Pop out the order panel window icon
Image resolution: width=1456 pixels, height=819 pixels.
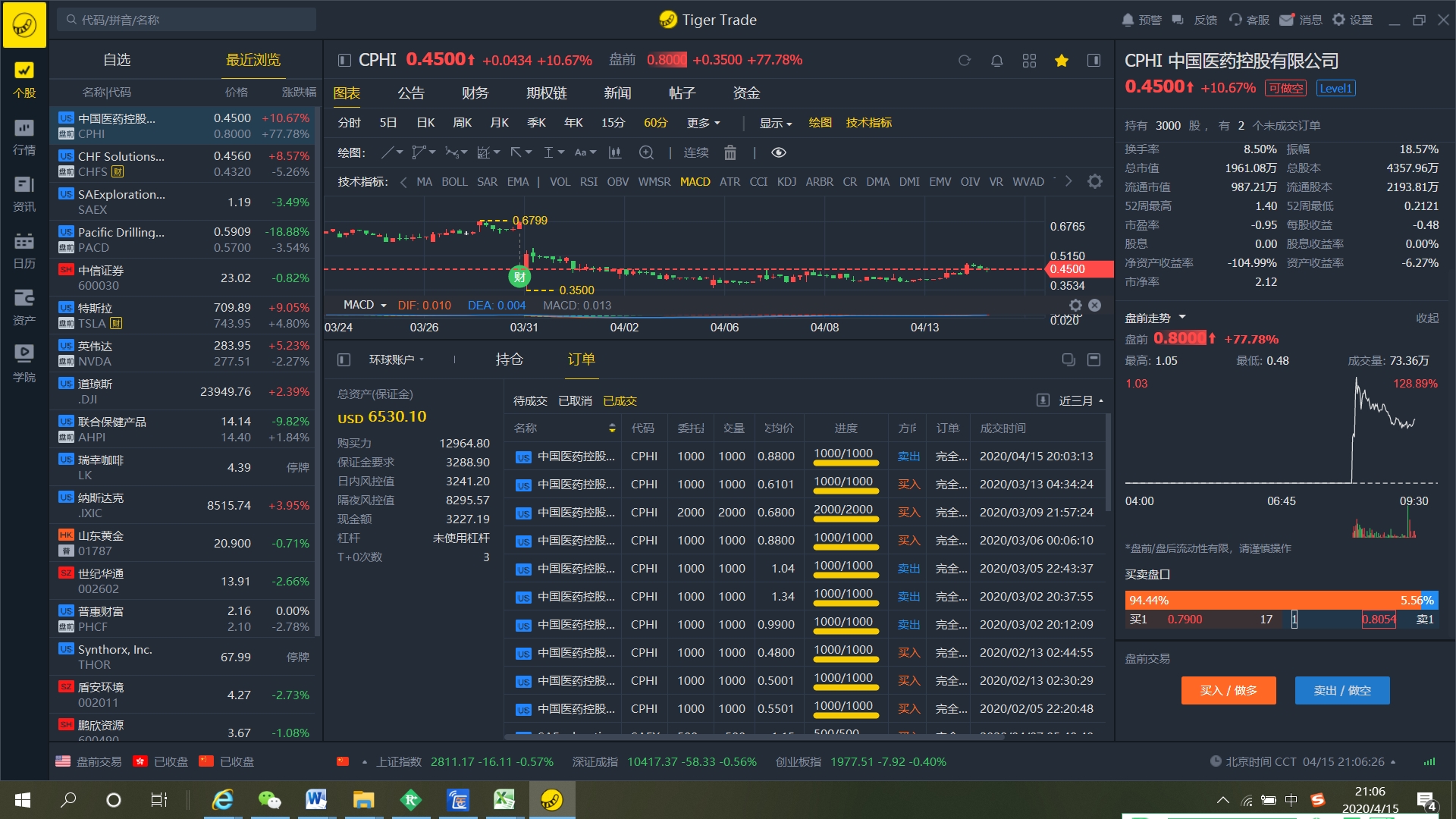click(1068, 359)
